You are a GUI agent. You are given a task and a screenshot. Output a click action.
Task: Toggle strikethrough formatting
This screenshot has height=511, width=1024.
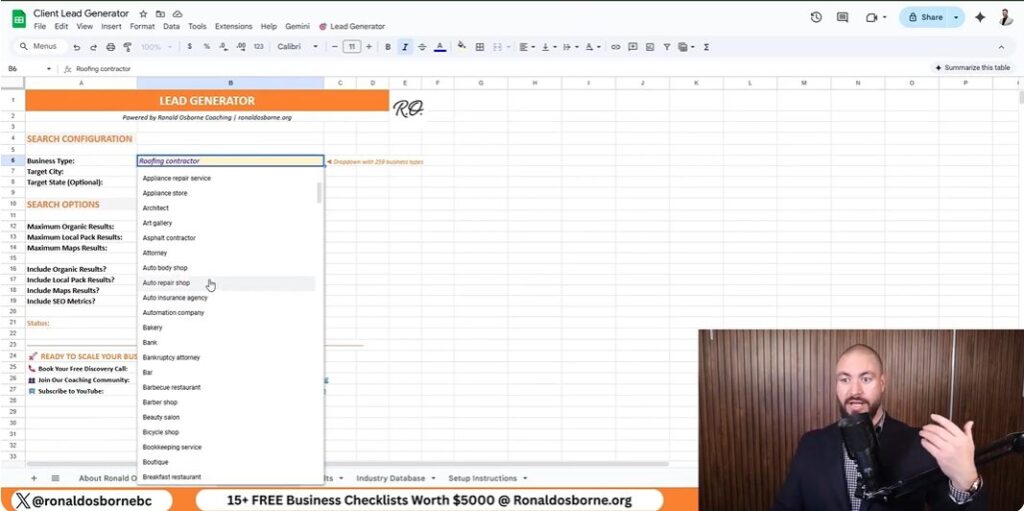pyautogui.click(x=422, y=47)
